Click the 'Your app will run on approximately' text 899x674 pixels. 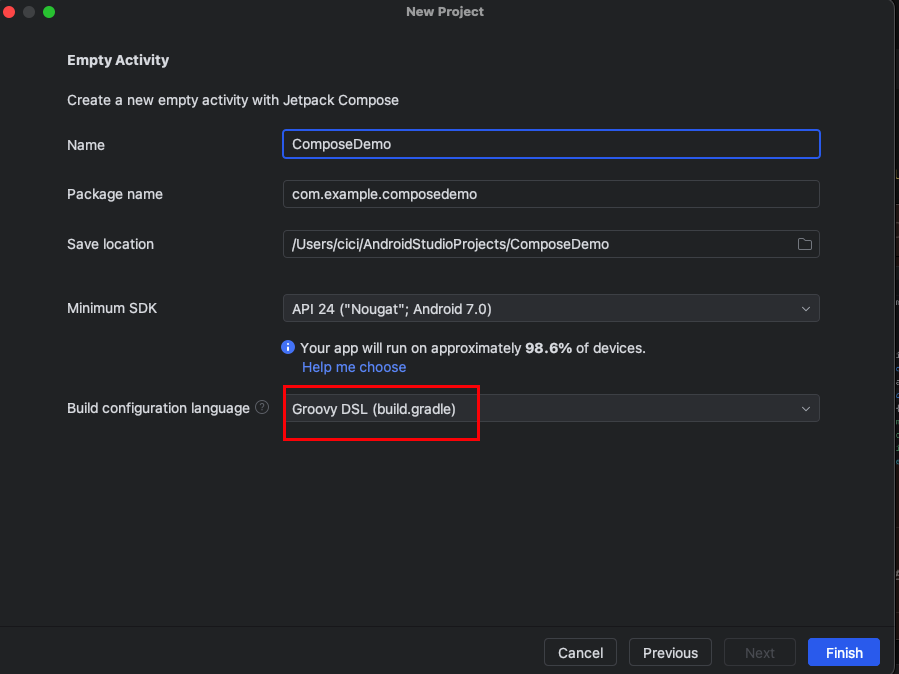410,348
